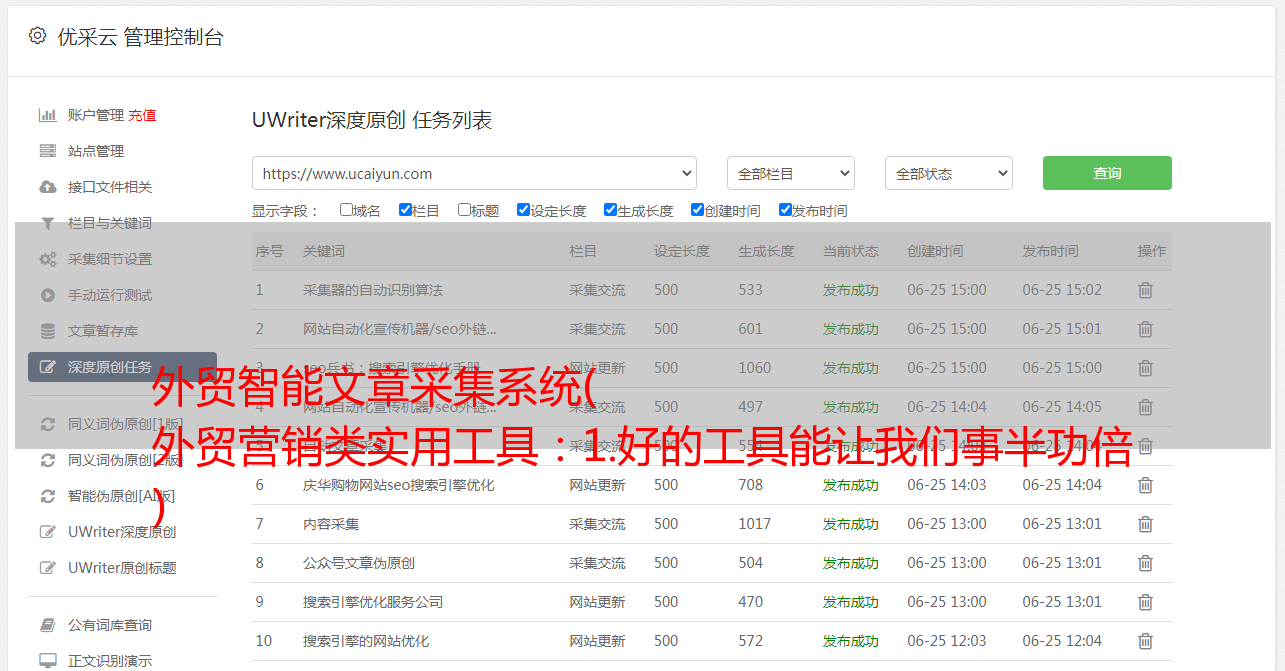Click the server icon next to 站点管理
This screenshot has width=1285, height=671.
47,151
